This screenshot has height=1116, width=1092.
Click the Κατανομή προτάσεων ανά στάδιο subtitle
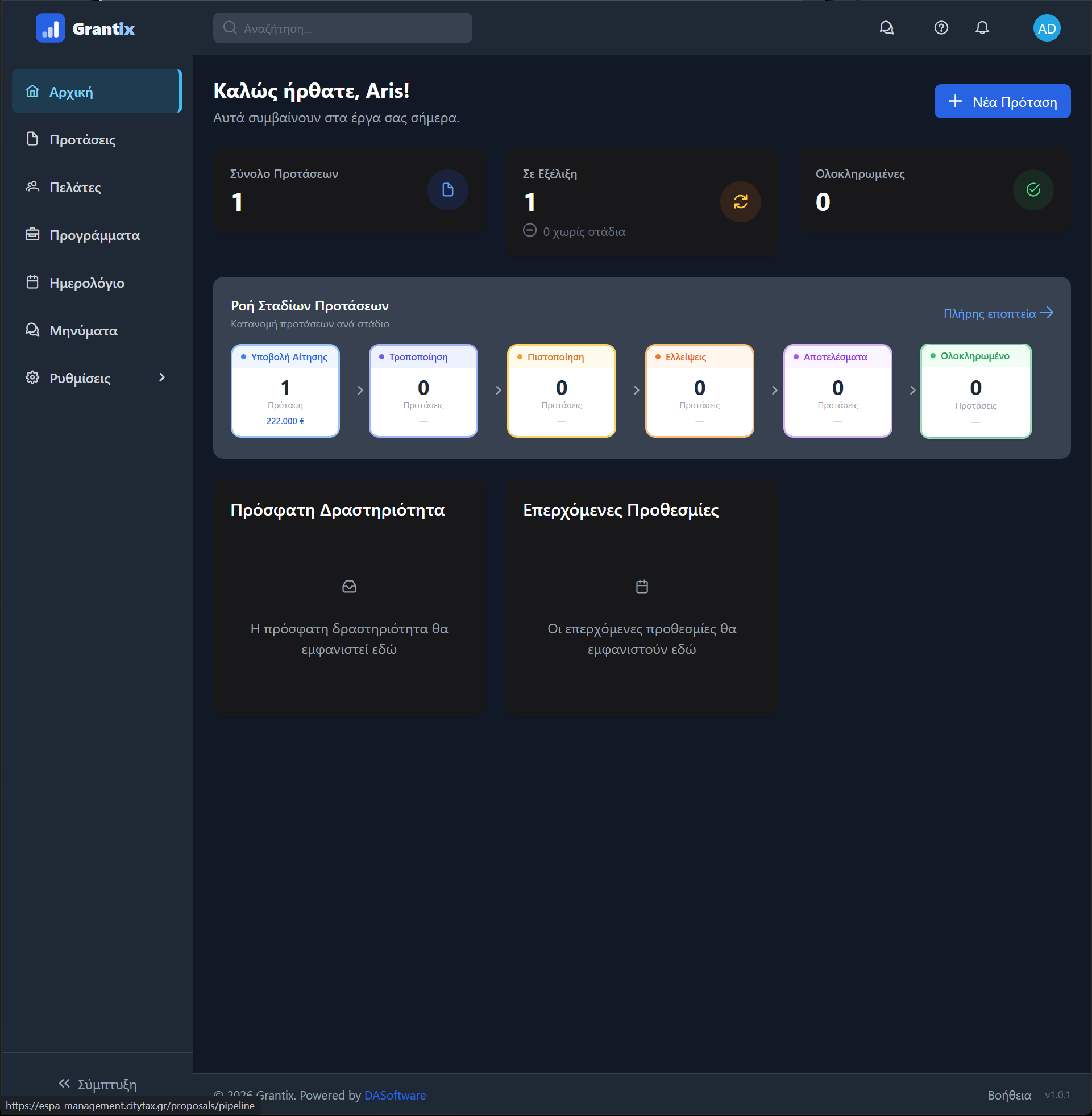[310, 324]
